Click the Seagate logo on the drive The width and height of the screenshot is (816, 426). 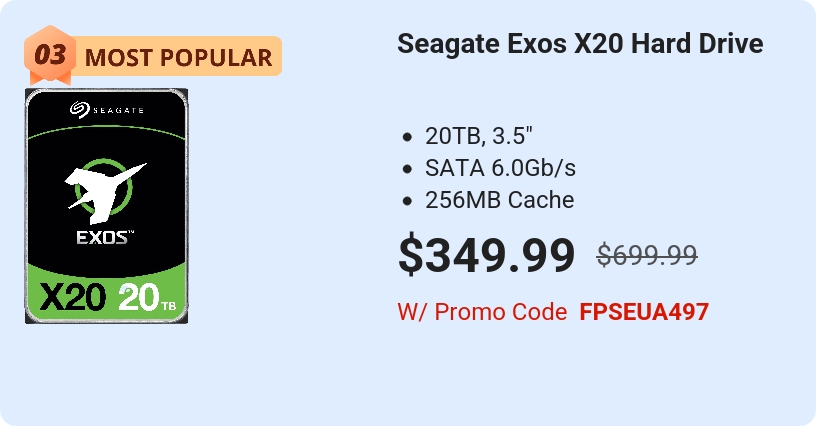(106, 110)
